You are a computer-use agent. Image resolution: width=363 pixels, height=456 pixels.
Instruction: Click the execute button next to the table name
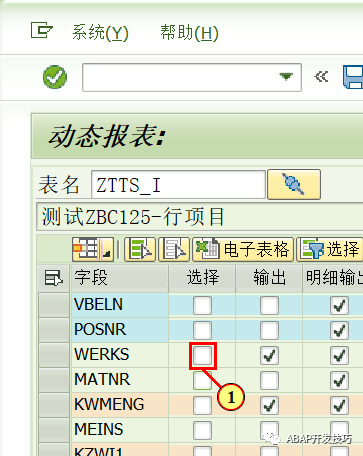[x=294, y=184]
